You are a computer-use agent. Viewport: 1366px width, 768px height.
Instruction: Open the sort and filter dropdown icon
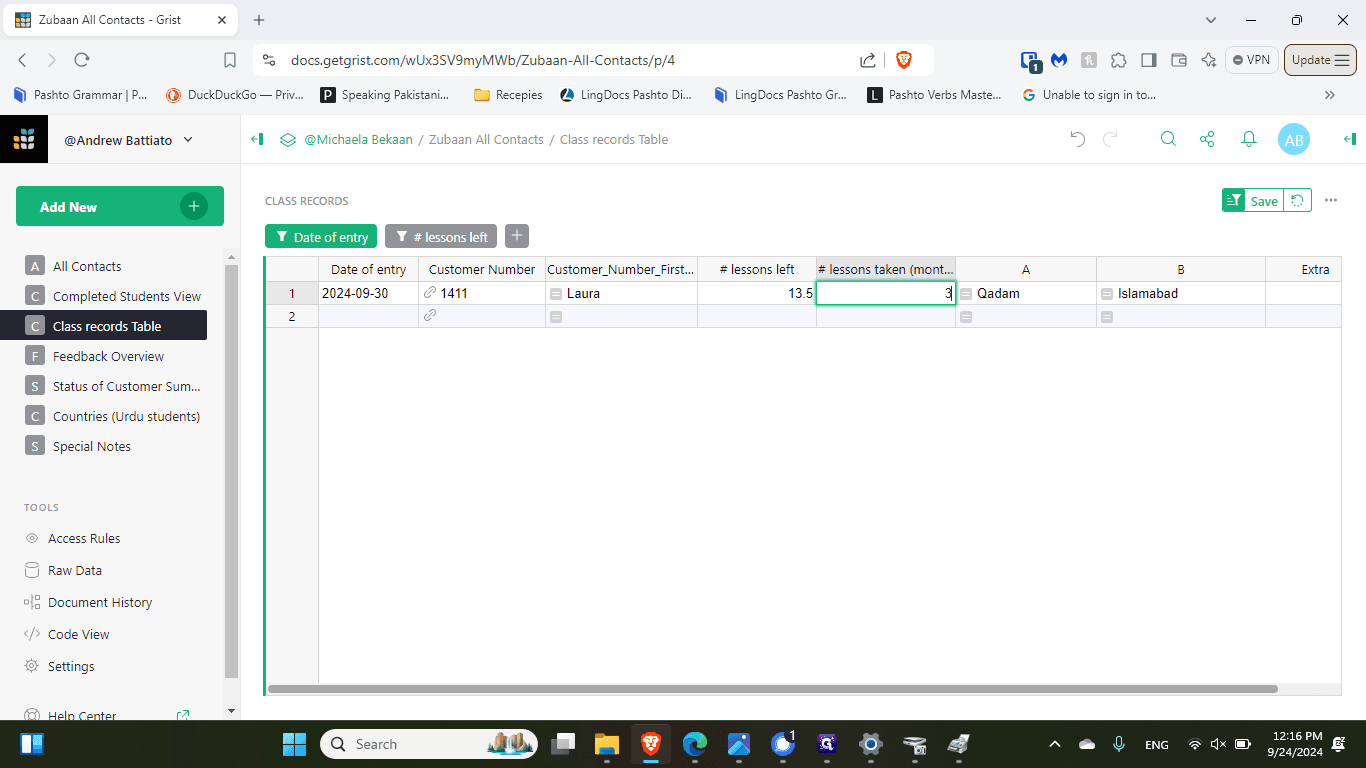click(x=1233, y=201)
